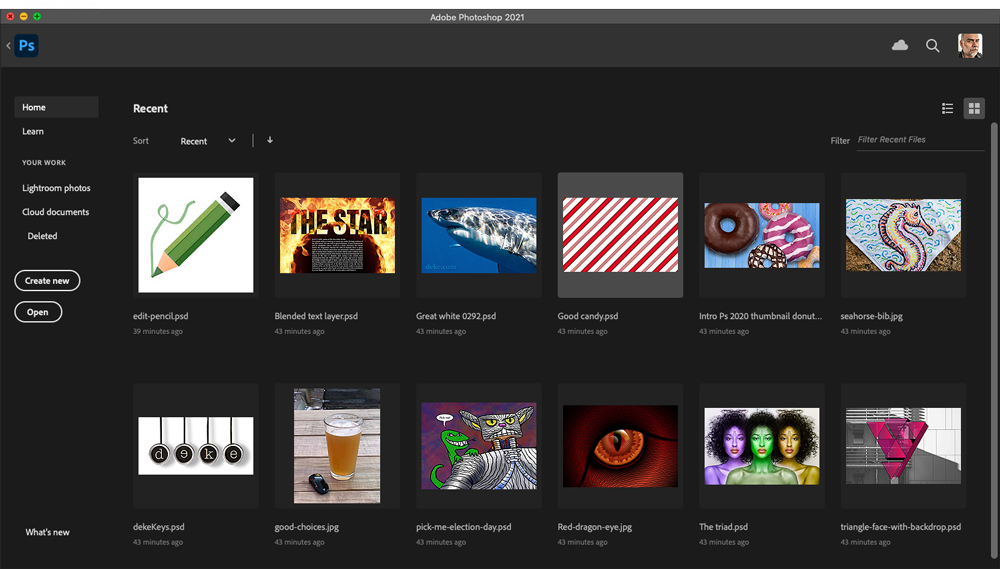Open the cloud sync status icon
The width and height of the screenshot is (1000, 569).
[x=900, y=45]
